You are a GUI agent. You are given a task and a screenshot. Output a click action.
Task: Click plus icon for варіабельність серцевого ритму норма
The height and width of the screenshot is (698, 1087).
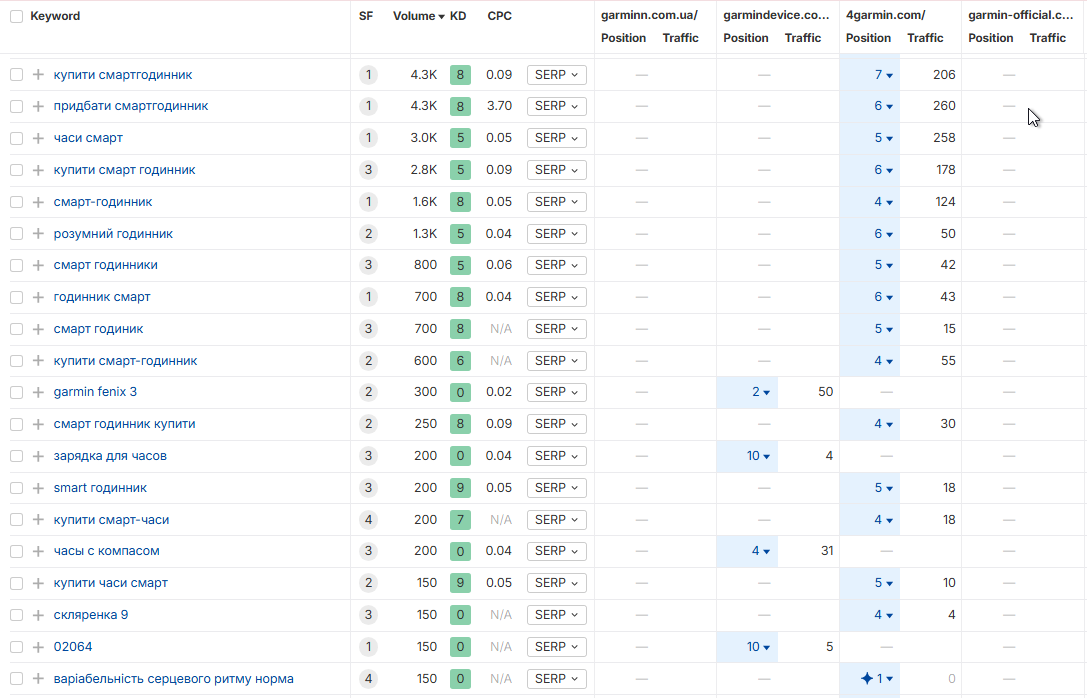tap(38, 679)
